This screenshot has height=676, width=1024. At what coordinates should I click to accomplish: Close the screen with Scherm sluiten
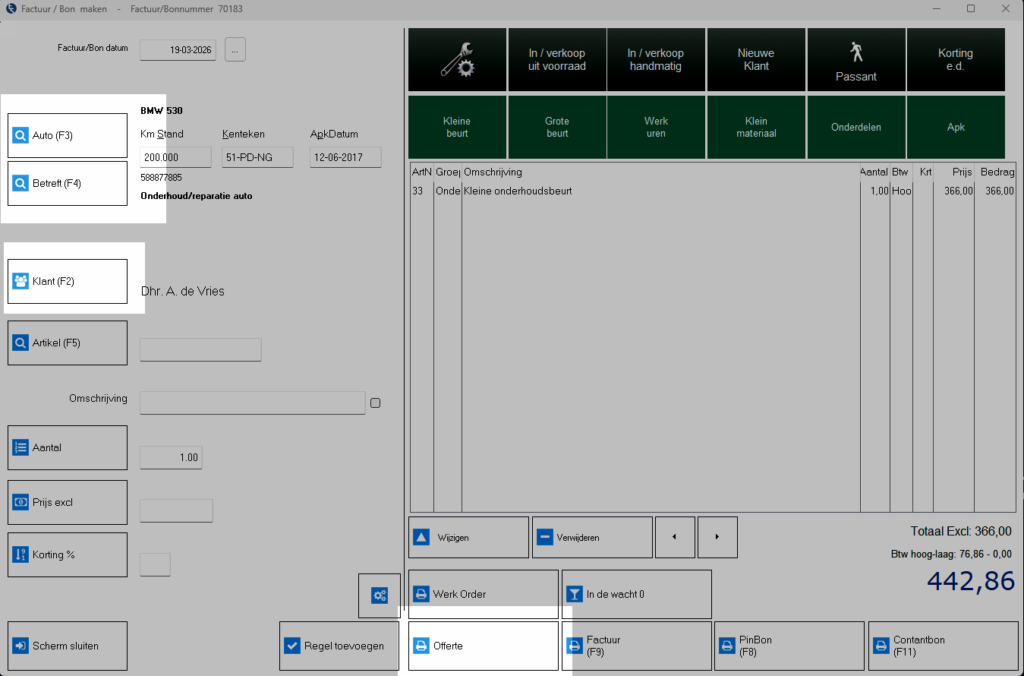68,646
